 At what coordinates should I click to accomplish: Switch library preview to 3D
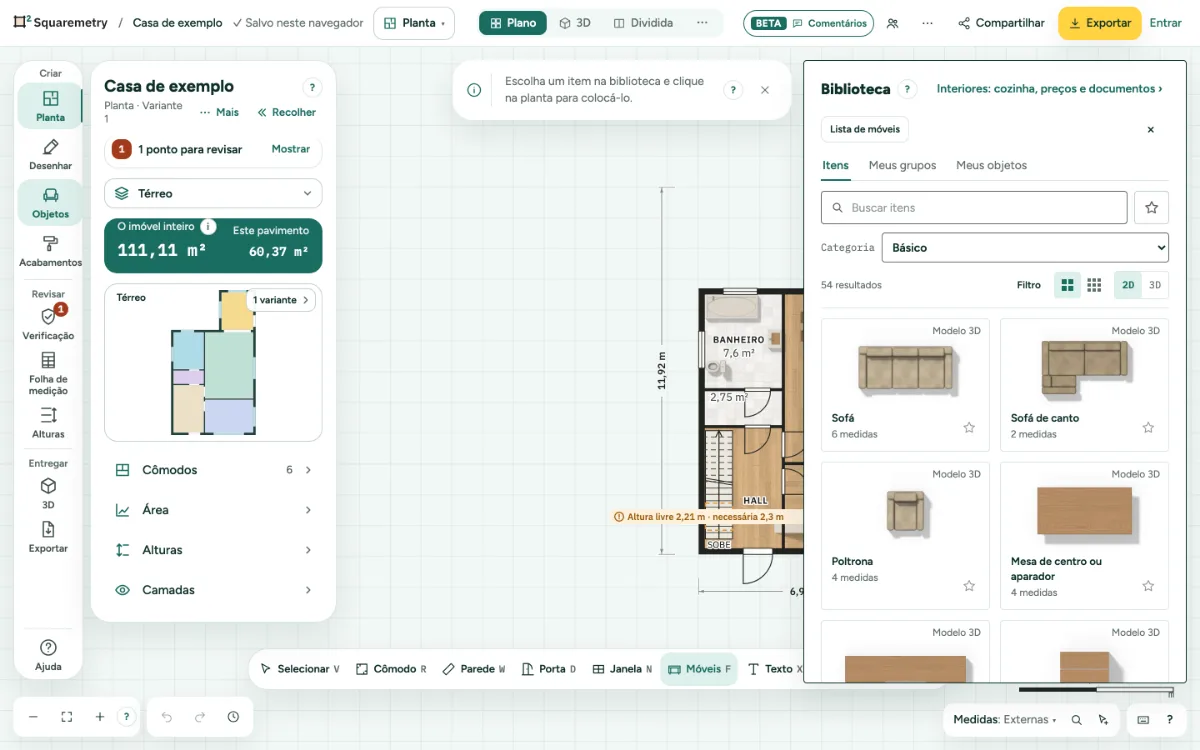point(1155,285)
